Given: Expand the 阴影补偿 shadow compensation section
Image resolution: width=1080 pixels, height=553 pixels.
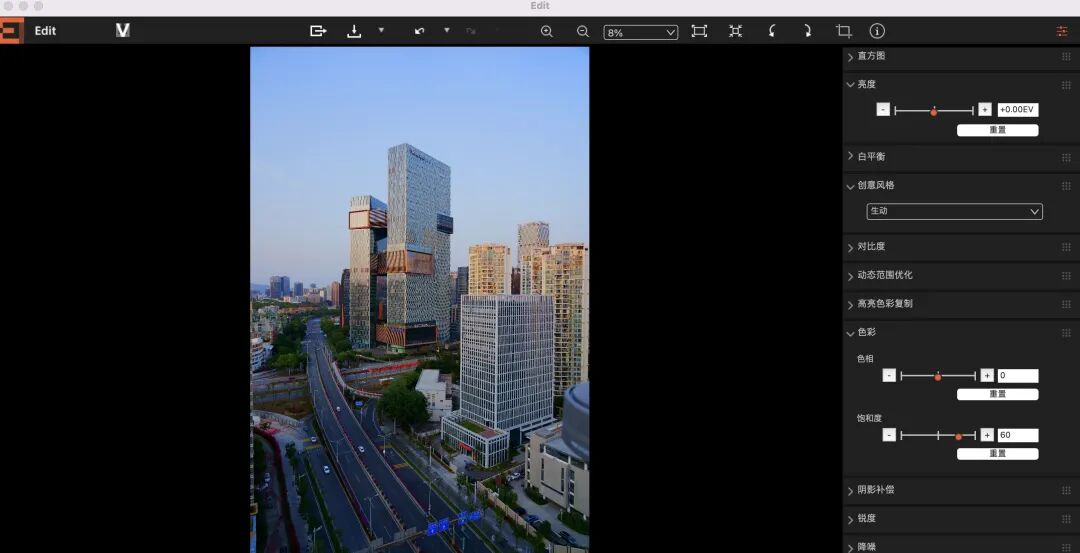Looking at the screenshot, I should 851,490.
